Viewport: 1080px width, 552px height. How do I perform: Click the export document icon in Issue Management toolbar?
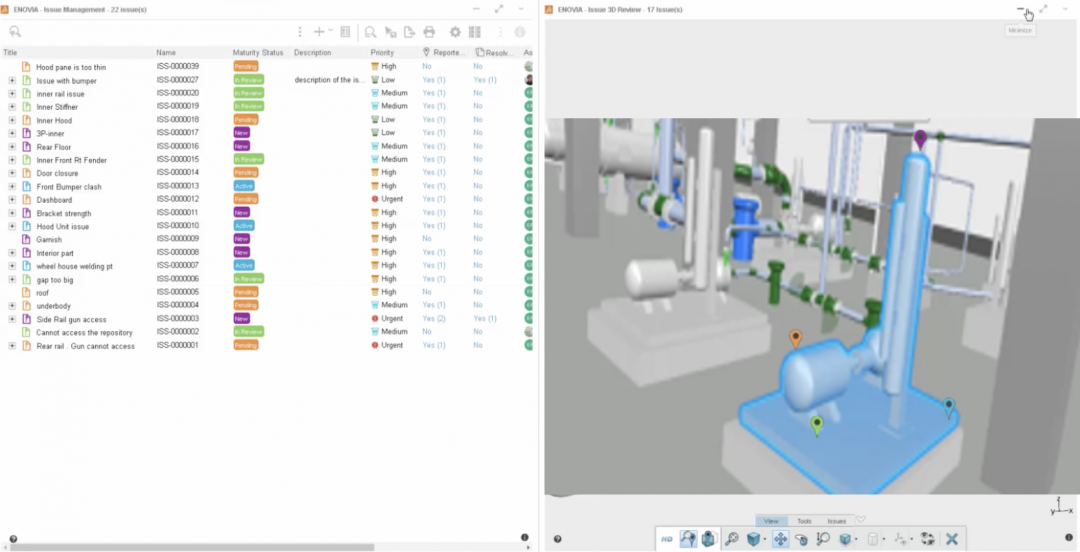point(409,32)
